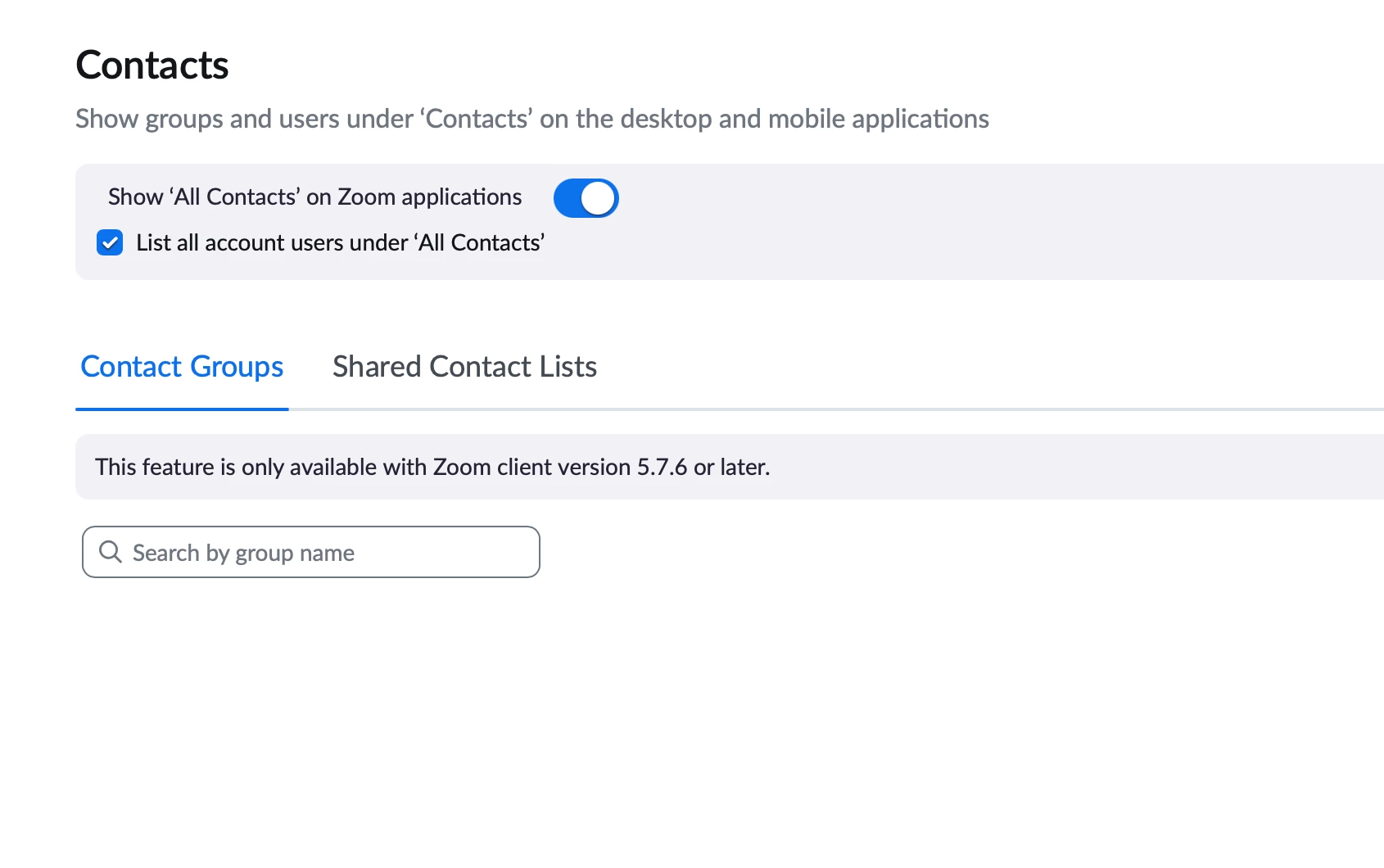The width and height of the screenshot is (1384, 868).
Task: Click the 'Show groups and users' description text
Action: pyautogui.click(x=532, y=119)
